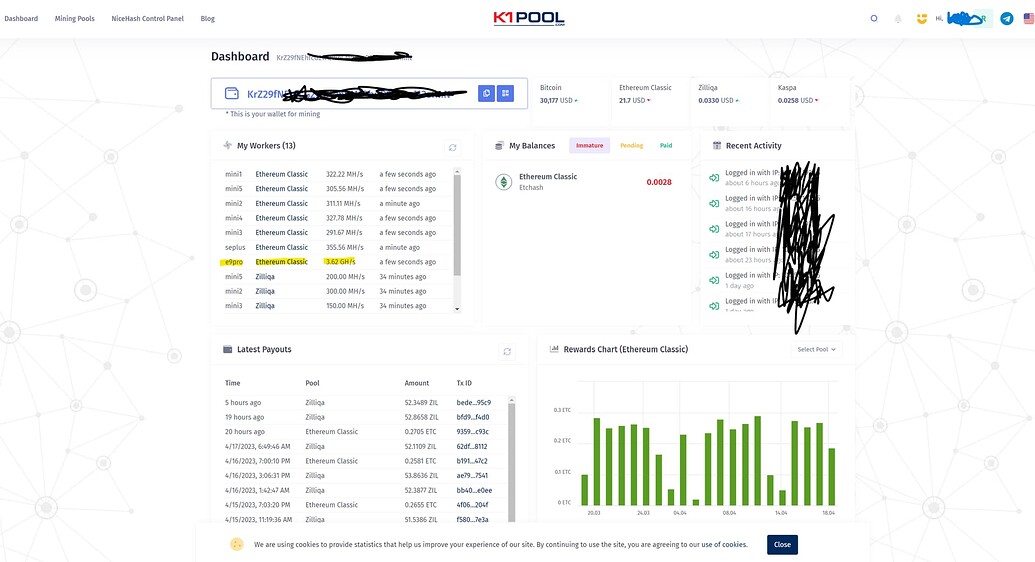1035x562 pixels.
Task: Go to the K1POOL home logo
Action: pyautogui.click(x=529, y=18)
